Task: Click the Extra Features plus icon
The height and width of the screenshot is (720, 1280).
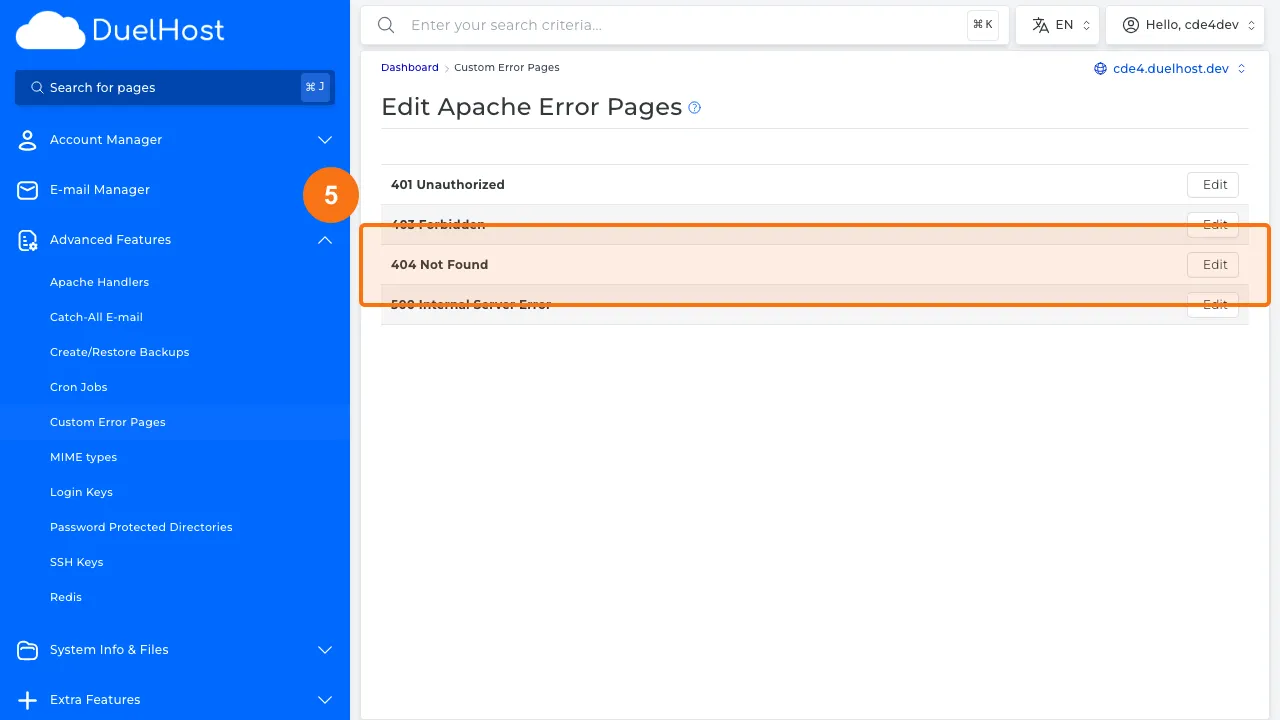Action: (x=27, y=699)
